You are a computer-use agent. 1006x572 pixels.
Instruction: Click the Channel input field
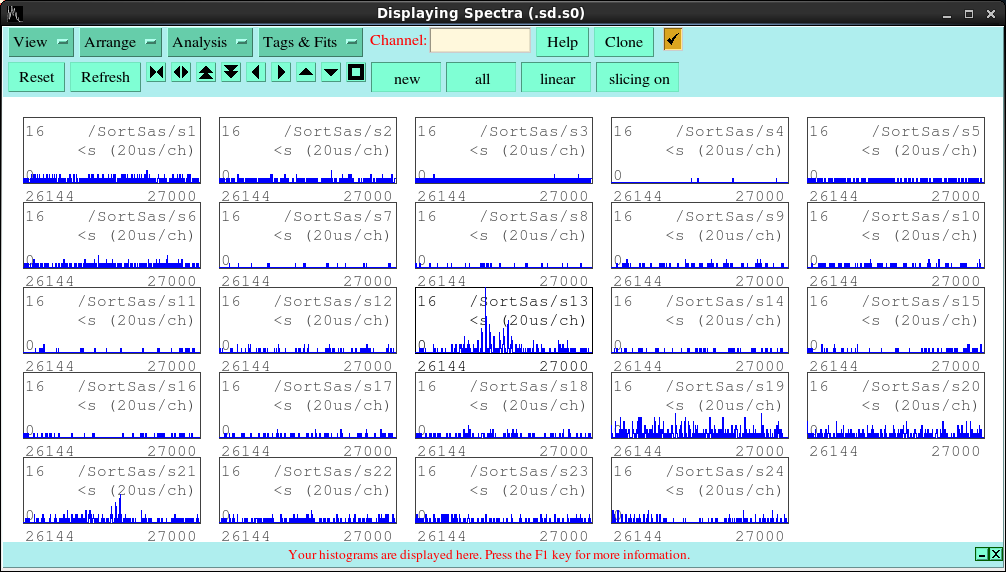pos(481,41)
